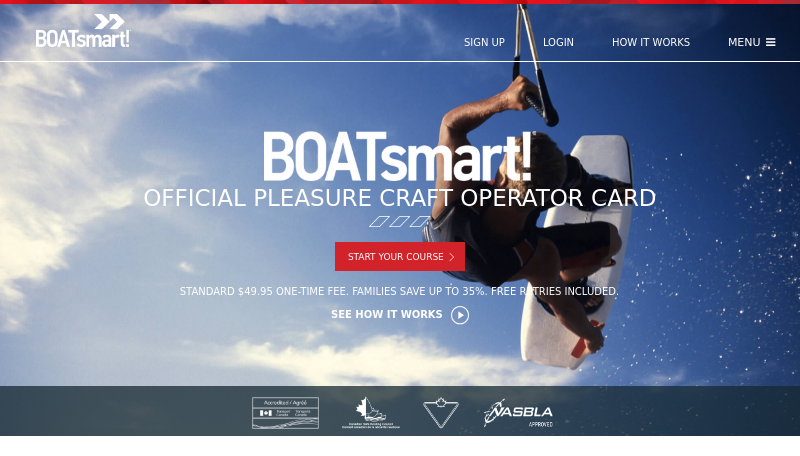This screenshot has height=456, width=800.
Task: Click the inverted triangle maple leaf logo
Action: pos(441,413)
